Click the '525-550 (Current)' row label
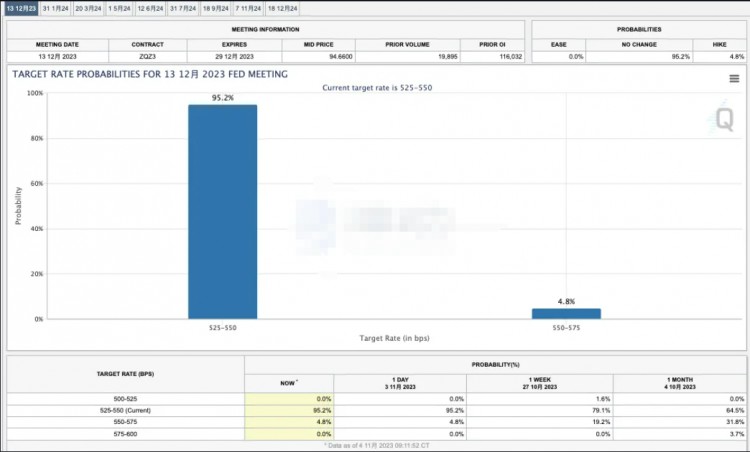750x452 pixels. coord(125,410)
